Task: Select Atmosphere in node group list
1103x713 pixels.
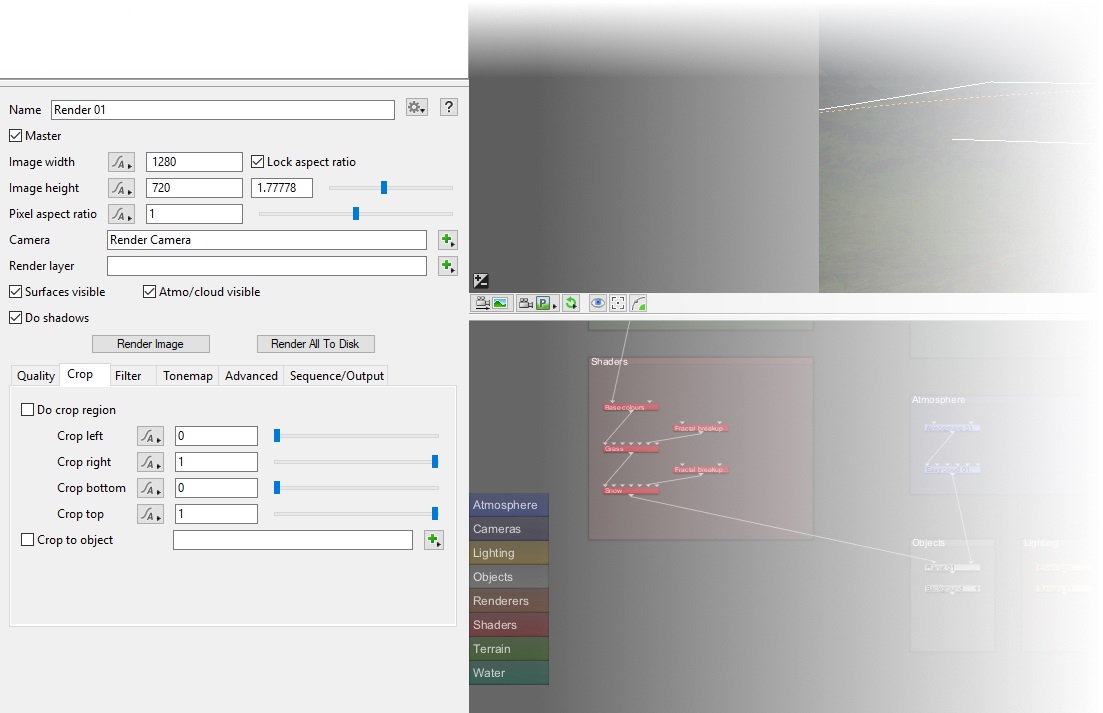Action: [x=509, y=505]
